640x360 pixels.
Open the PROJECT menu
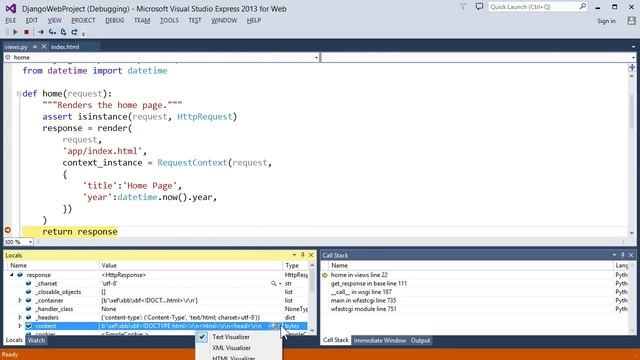(83, 20)
